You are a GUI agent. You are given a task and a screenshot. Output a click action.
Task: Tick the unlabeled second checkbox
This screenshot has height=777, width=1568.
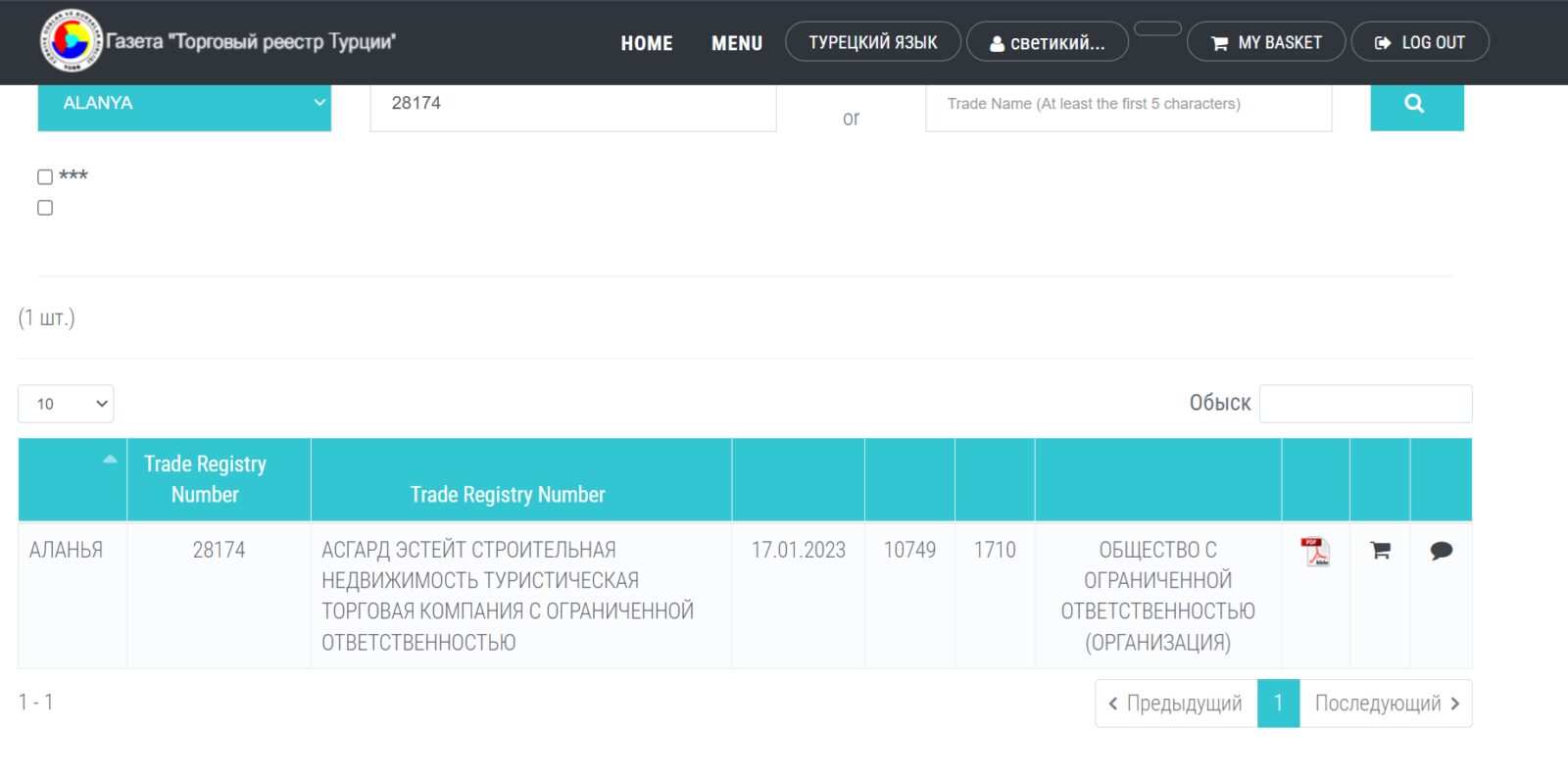(x=45, y=208)
